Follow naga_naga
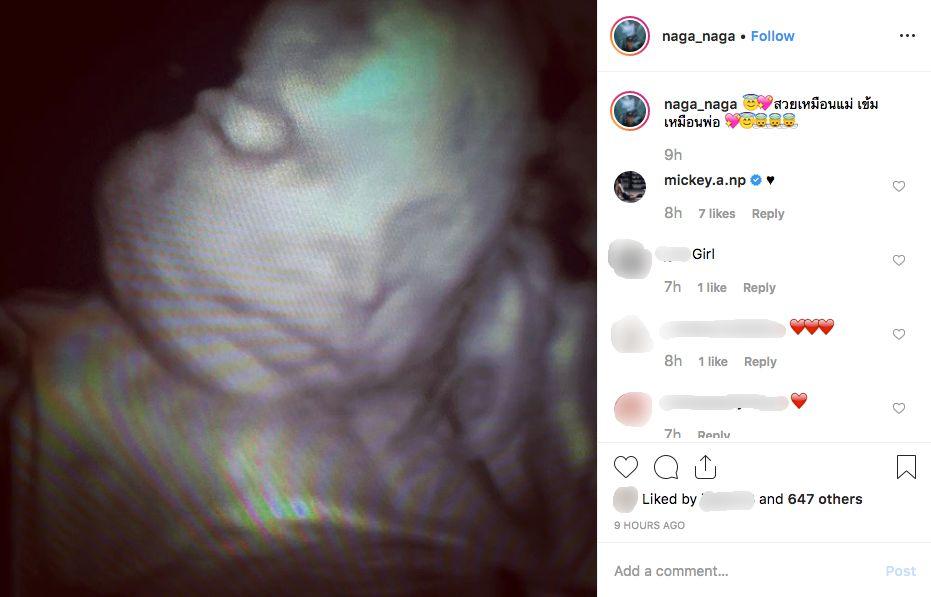Screen dimensions: 931x597 point(772,36)
